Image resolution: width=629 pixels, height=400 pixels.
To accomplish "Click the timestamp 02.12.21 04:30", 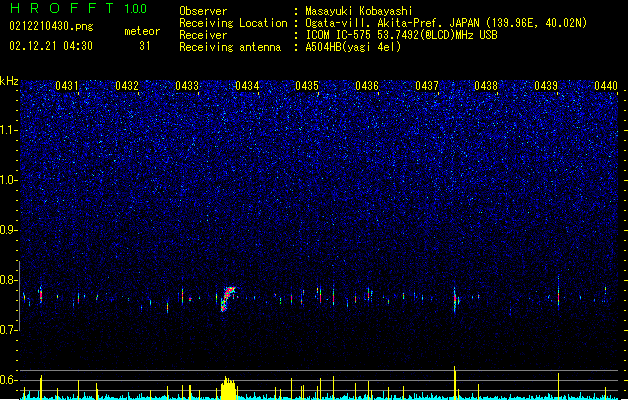I will [51, 46].
